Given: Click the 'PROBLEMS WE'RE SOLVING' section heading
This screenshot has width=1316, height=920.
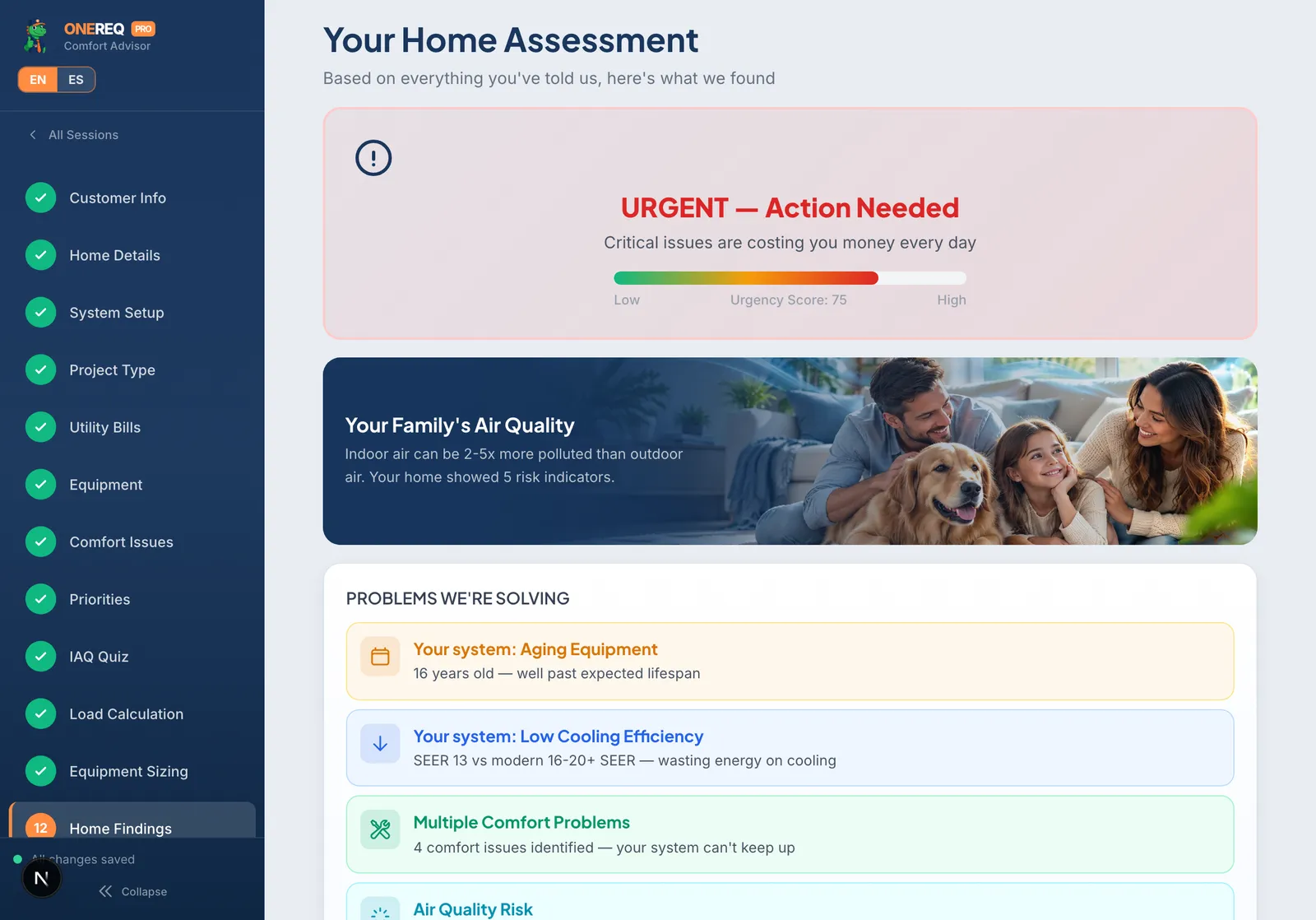Looking at the screenshot, I should tap(457, 598).
